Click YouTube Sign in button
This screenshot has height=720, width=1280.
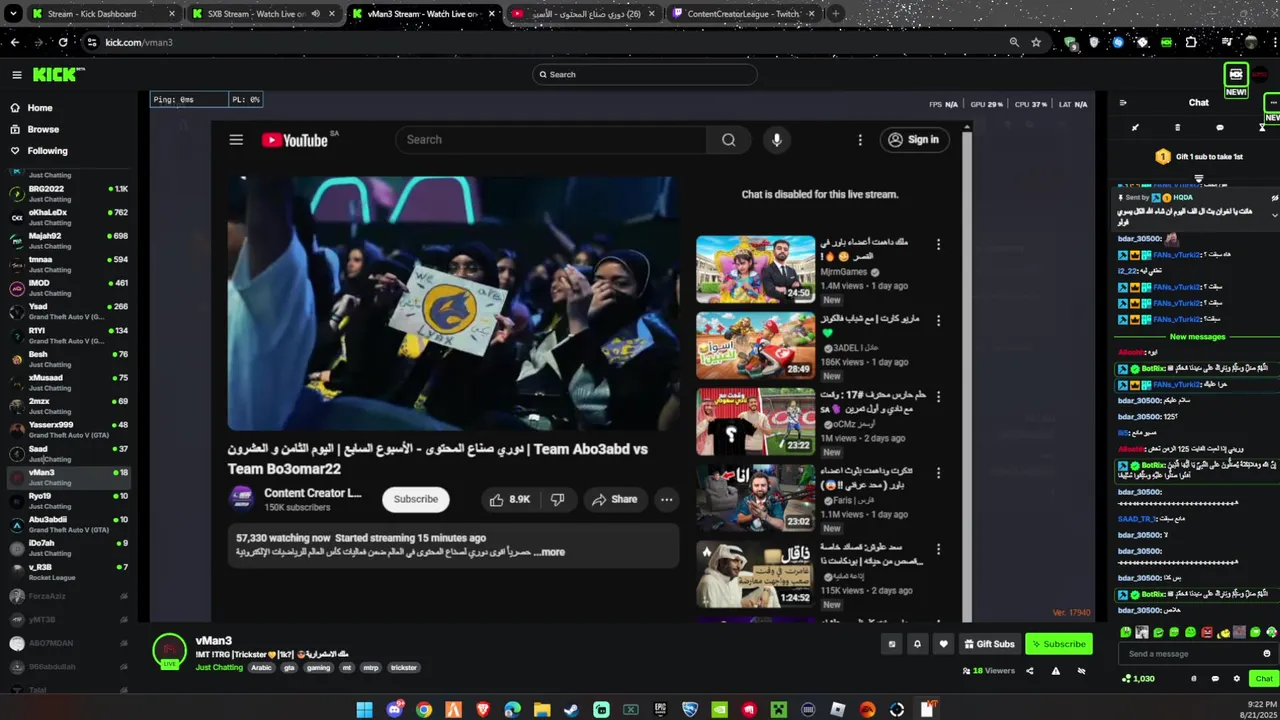pos(914,140)
